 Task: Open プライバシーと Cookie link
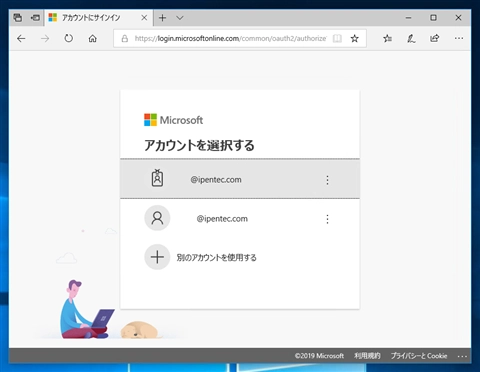click(419, 356)
